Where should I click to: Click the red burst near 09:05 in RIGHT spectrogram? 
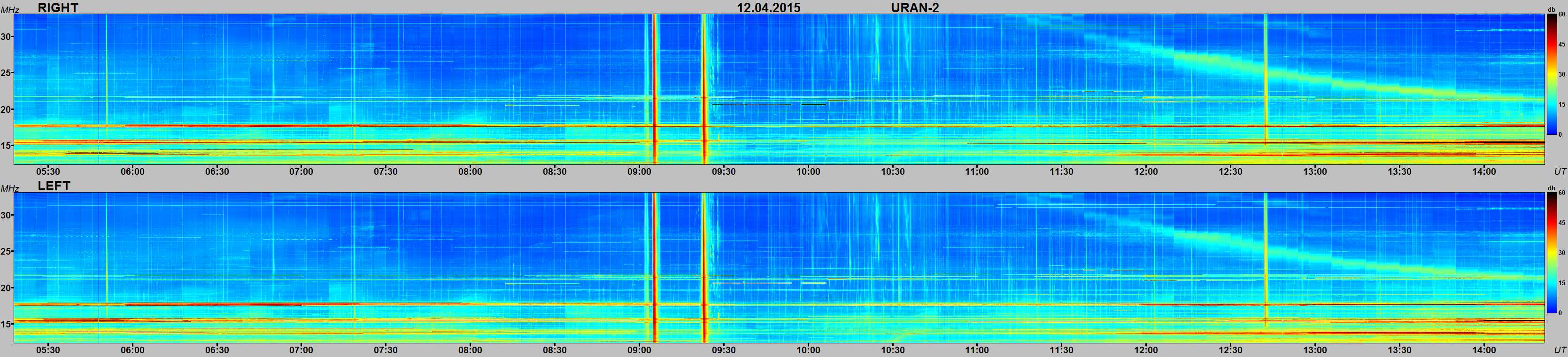pos(654,89)
